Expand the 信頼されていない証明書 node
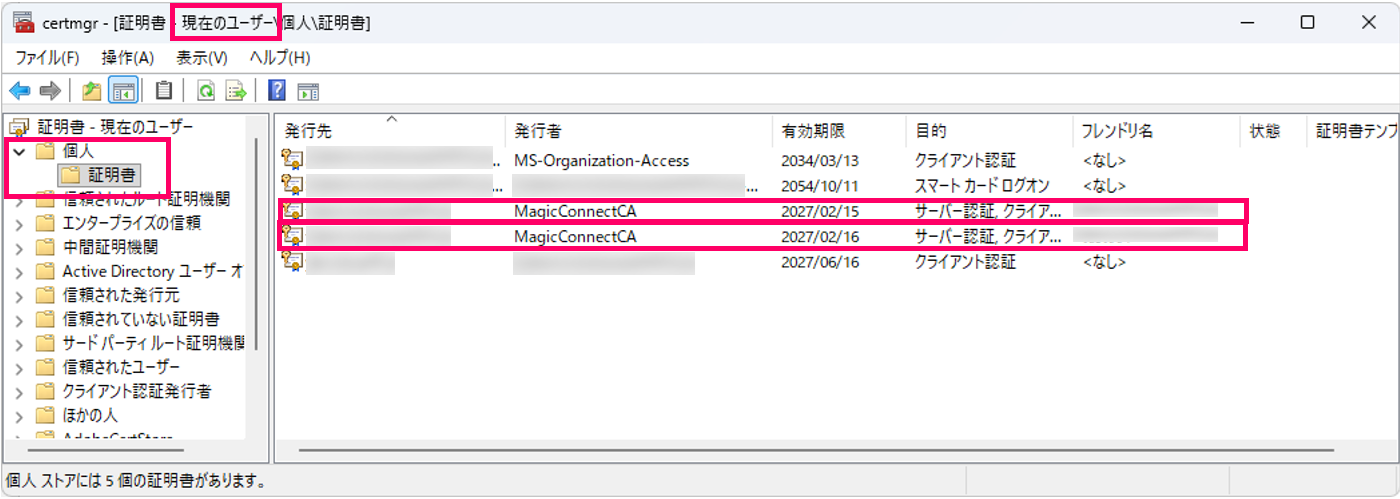 [x=19, y=319]
